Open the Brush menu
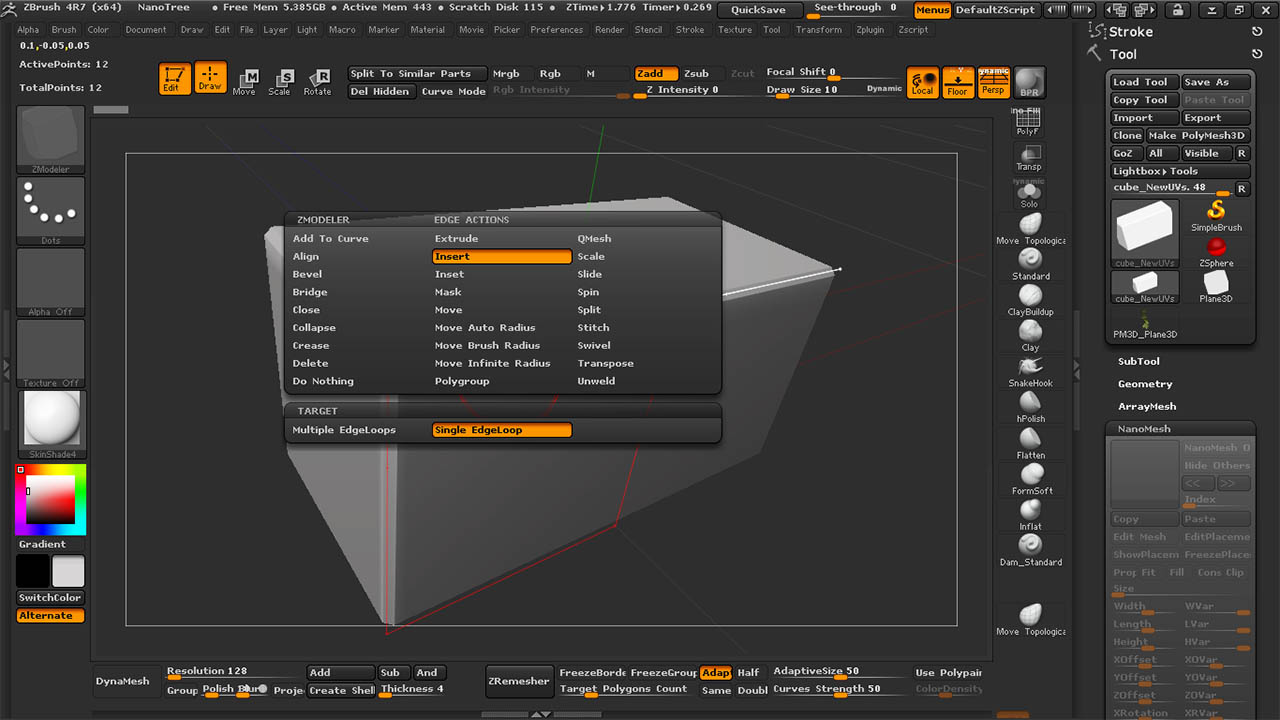Viewport: 1280px width, 720px height. pyautogui.click(x=64, y=30)
